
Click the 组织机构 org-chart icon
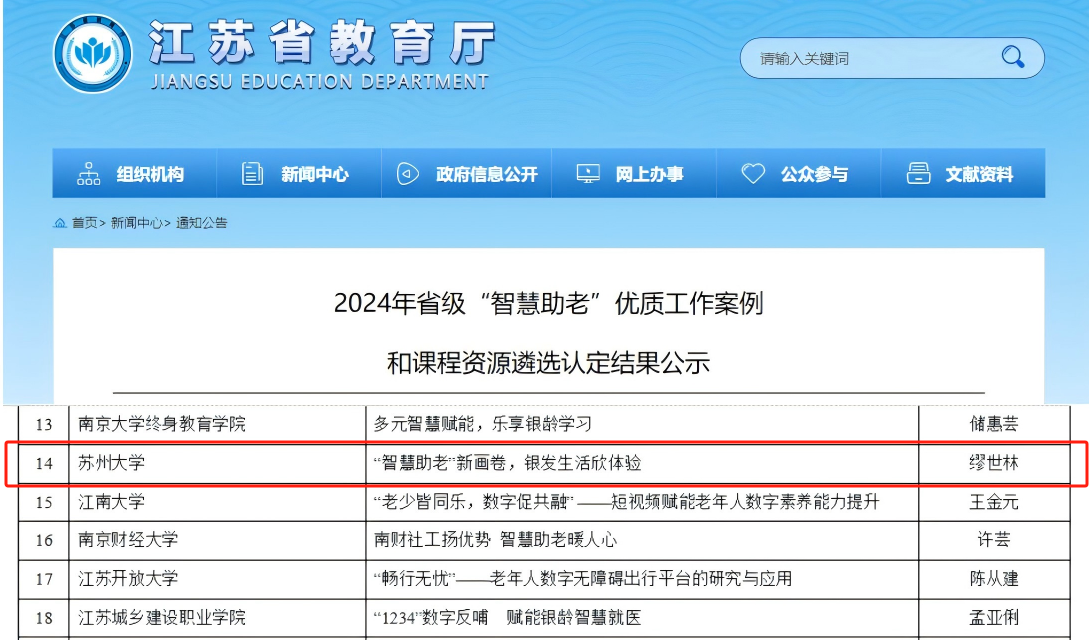(88, 174)
